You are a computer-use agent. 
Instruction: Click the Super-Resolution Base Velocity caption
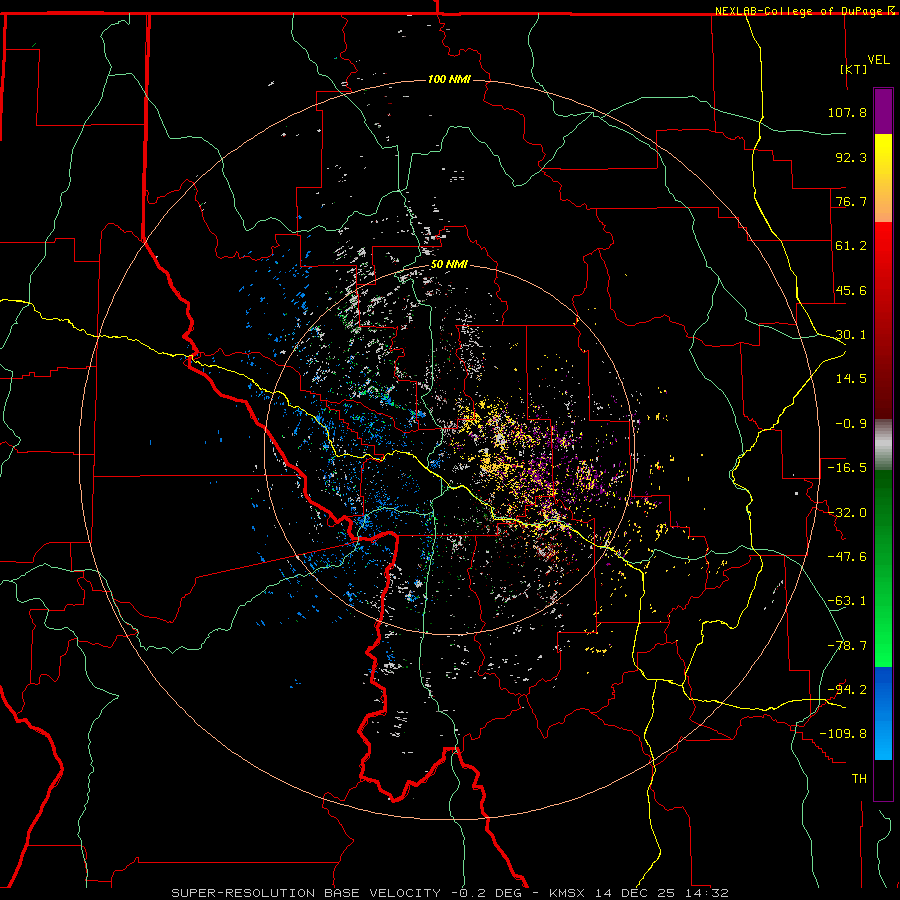coord(450,893)
